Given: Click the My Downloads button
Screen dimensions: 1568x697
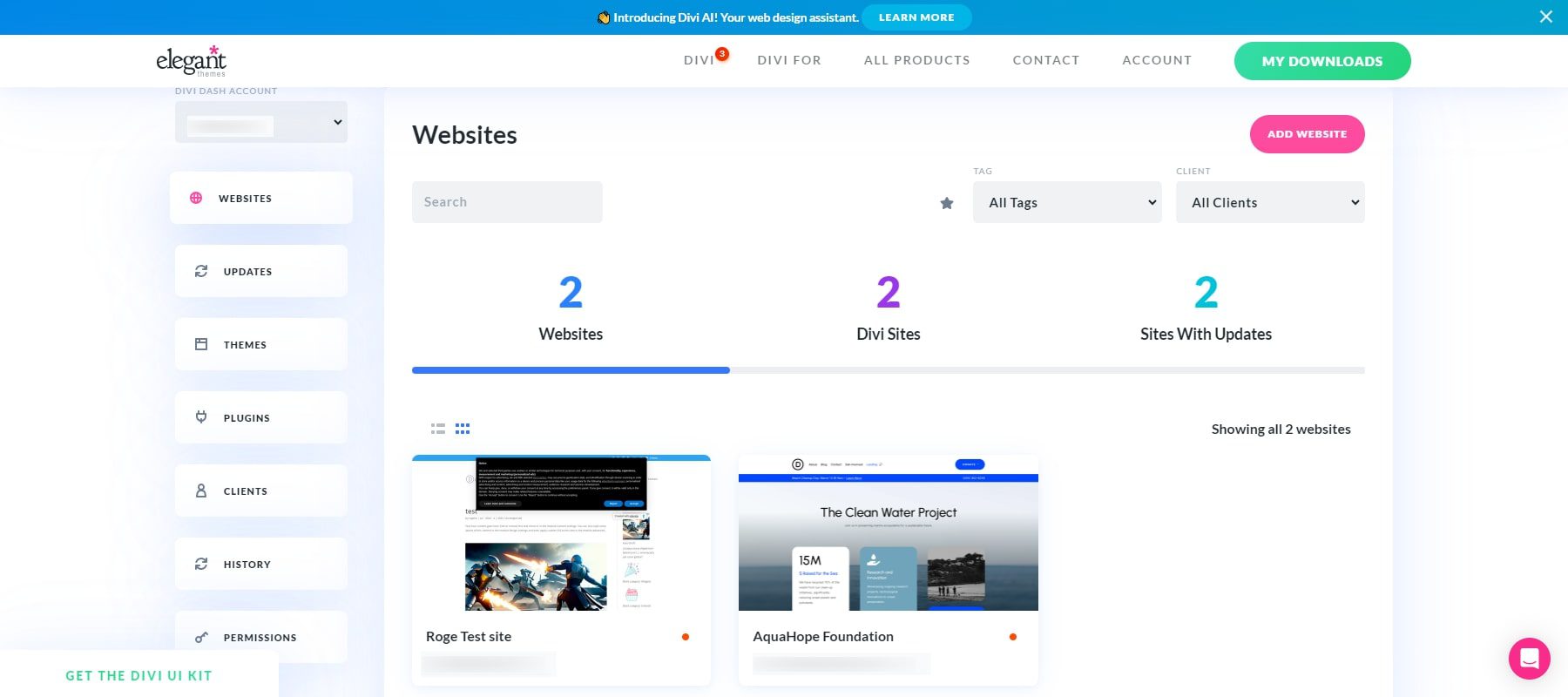Looking at the screenshot, I should click(x=1322, y=61).
